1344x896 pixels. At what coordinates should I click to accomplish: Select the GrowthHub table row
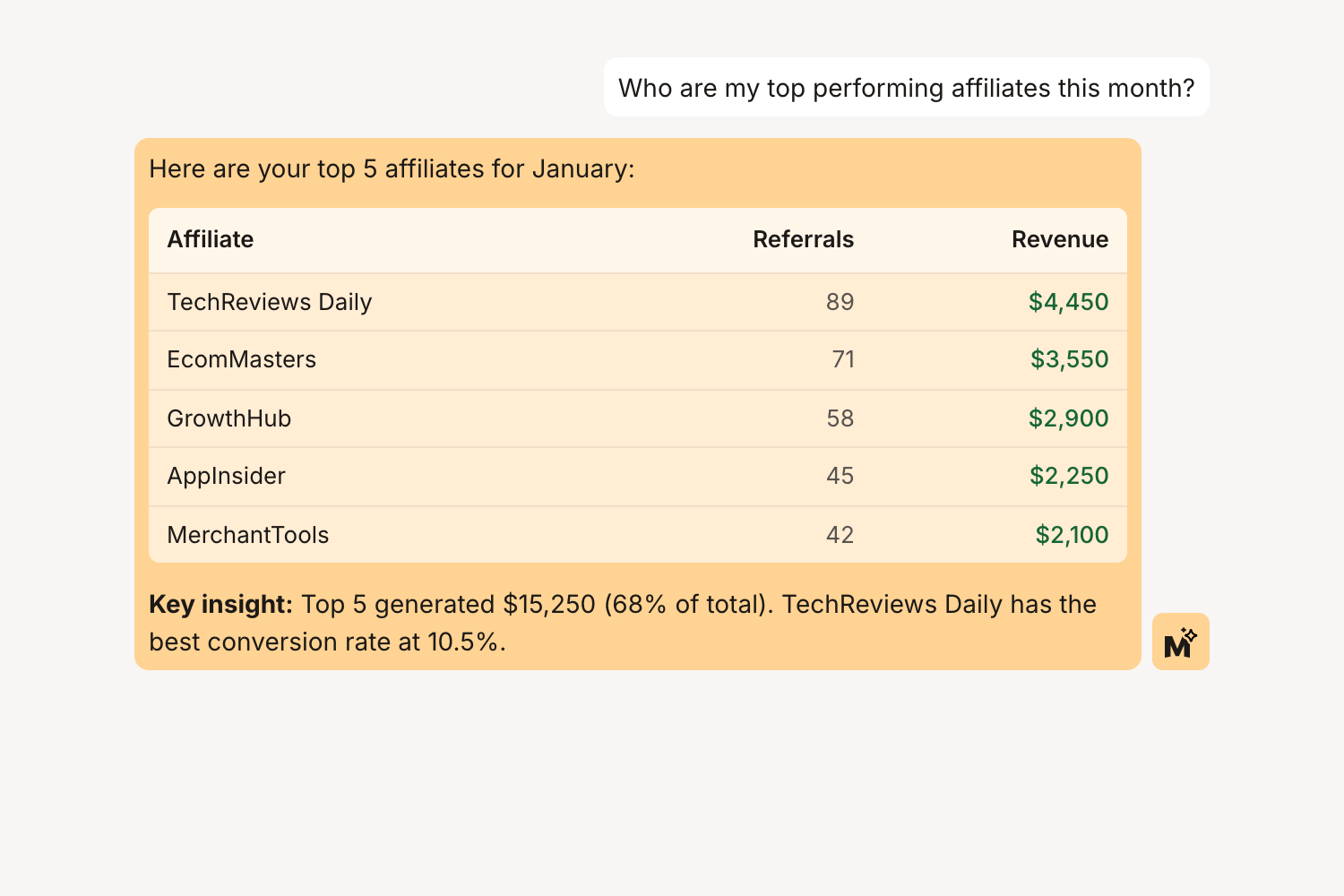click(x=636, y=418)
